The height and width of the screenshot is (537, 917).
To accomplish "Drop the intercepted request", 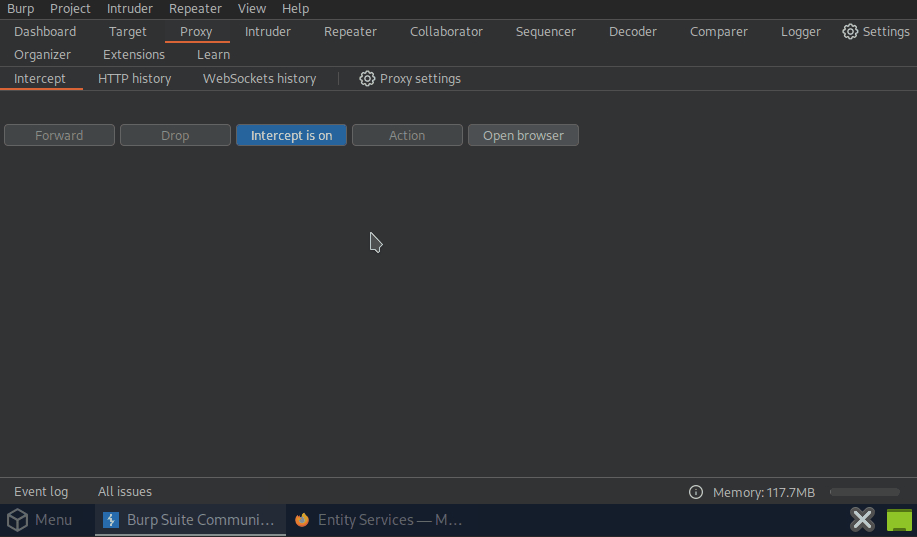I will click(175, 135).
